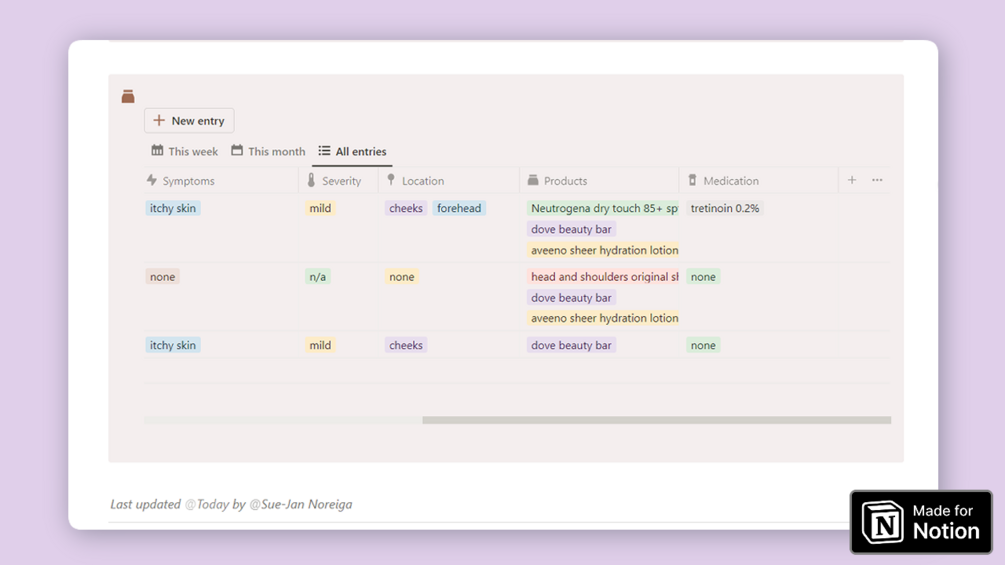1005x565 pixels.
Task: Click the jar icon beside Products
Action: tap(533, 181)
